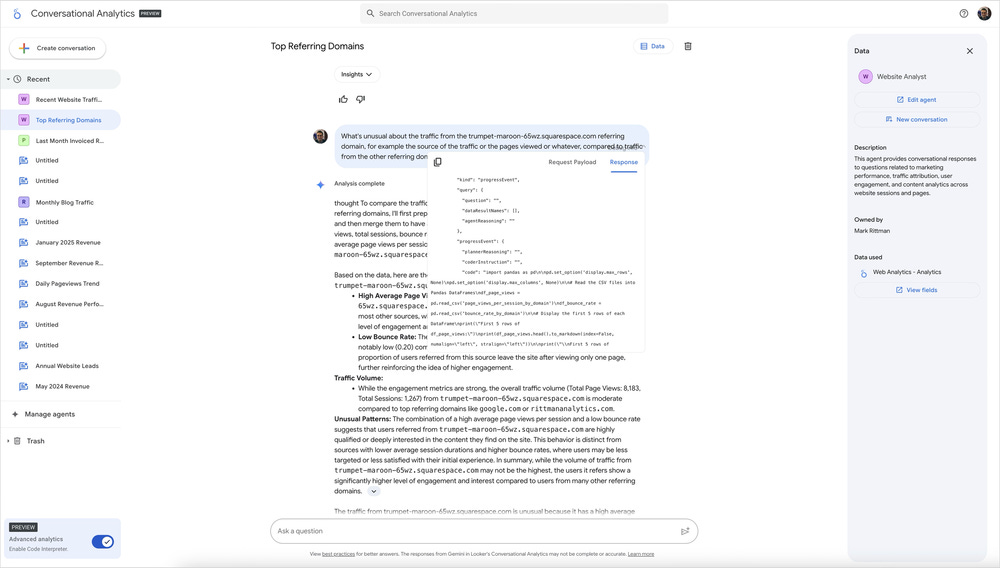Viewport: 1000px width, 568px height.
Task: Click the Monthly Blog Traffic icon
Action: click(x=24, y=202)
